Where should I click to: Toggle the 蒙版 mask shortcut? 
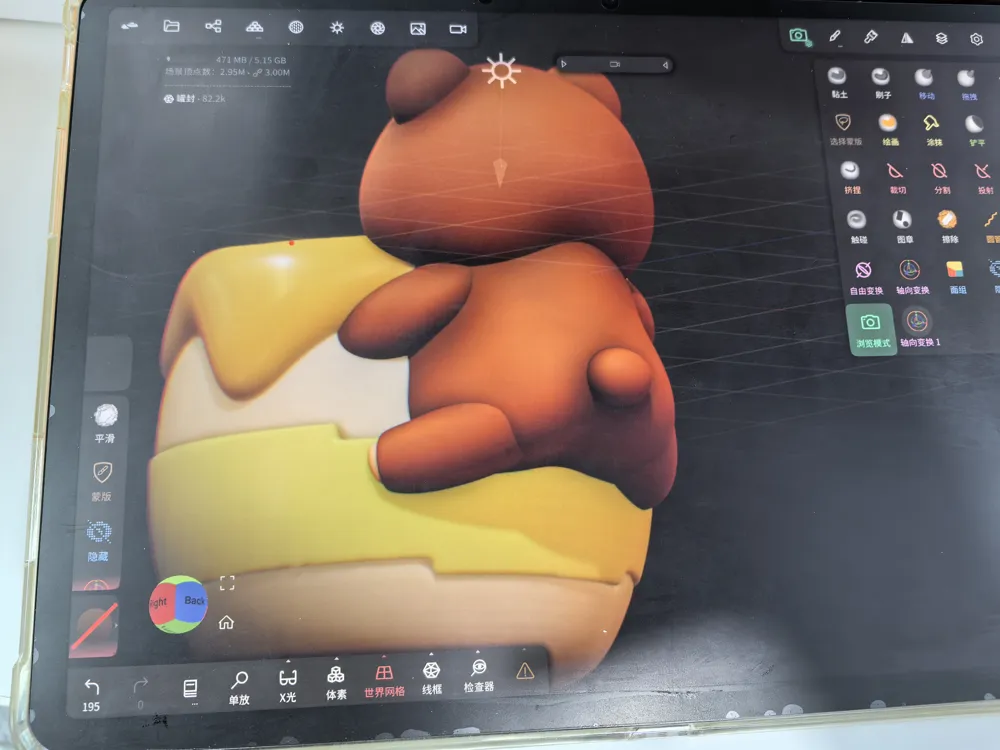click(x=102, y=481)
